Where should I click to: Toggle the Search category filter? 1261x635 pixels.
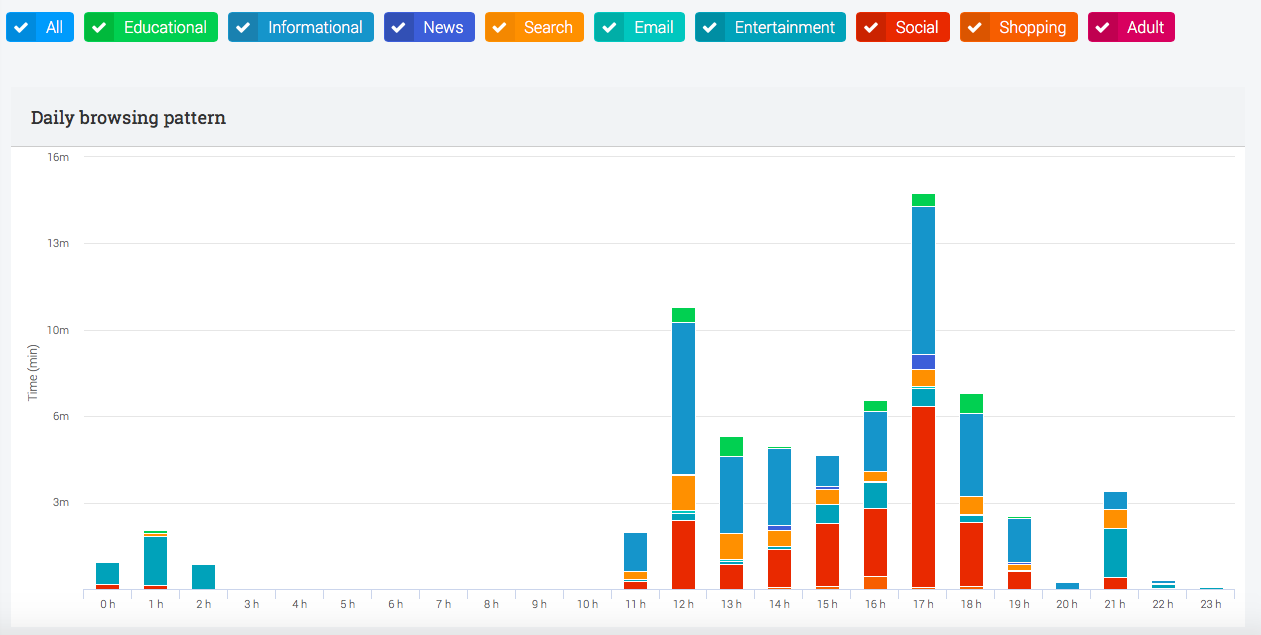pyautogui.click(x=534, y=27)
